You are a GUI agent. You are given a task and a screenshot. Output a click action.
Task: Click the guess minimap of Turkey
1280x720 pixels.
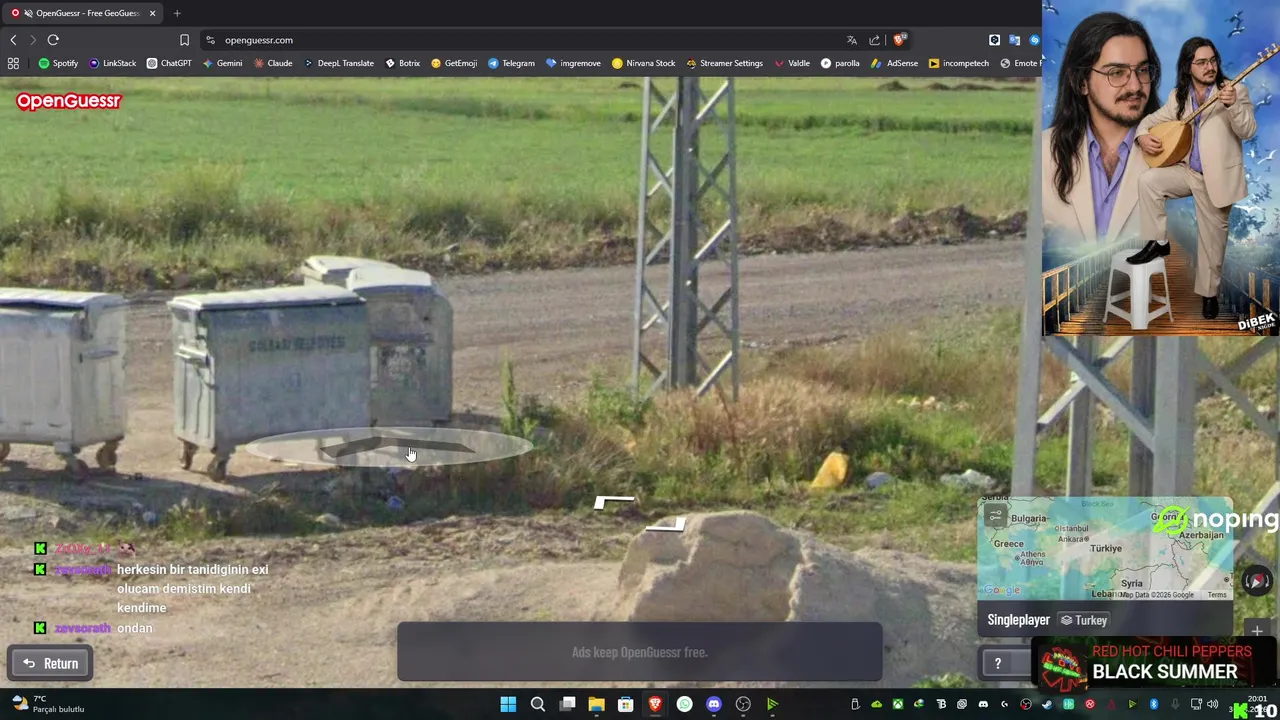click(1105, 549)
